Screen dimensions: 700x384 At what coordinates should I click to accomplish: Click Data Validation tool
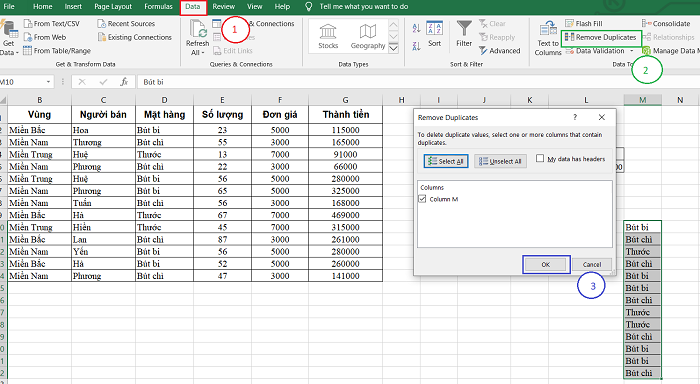pos(595,51)
